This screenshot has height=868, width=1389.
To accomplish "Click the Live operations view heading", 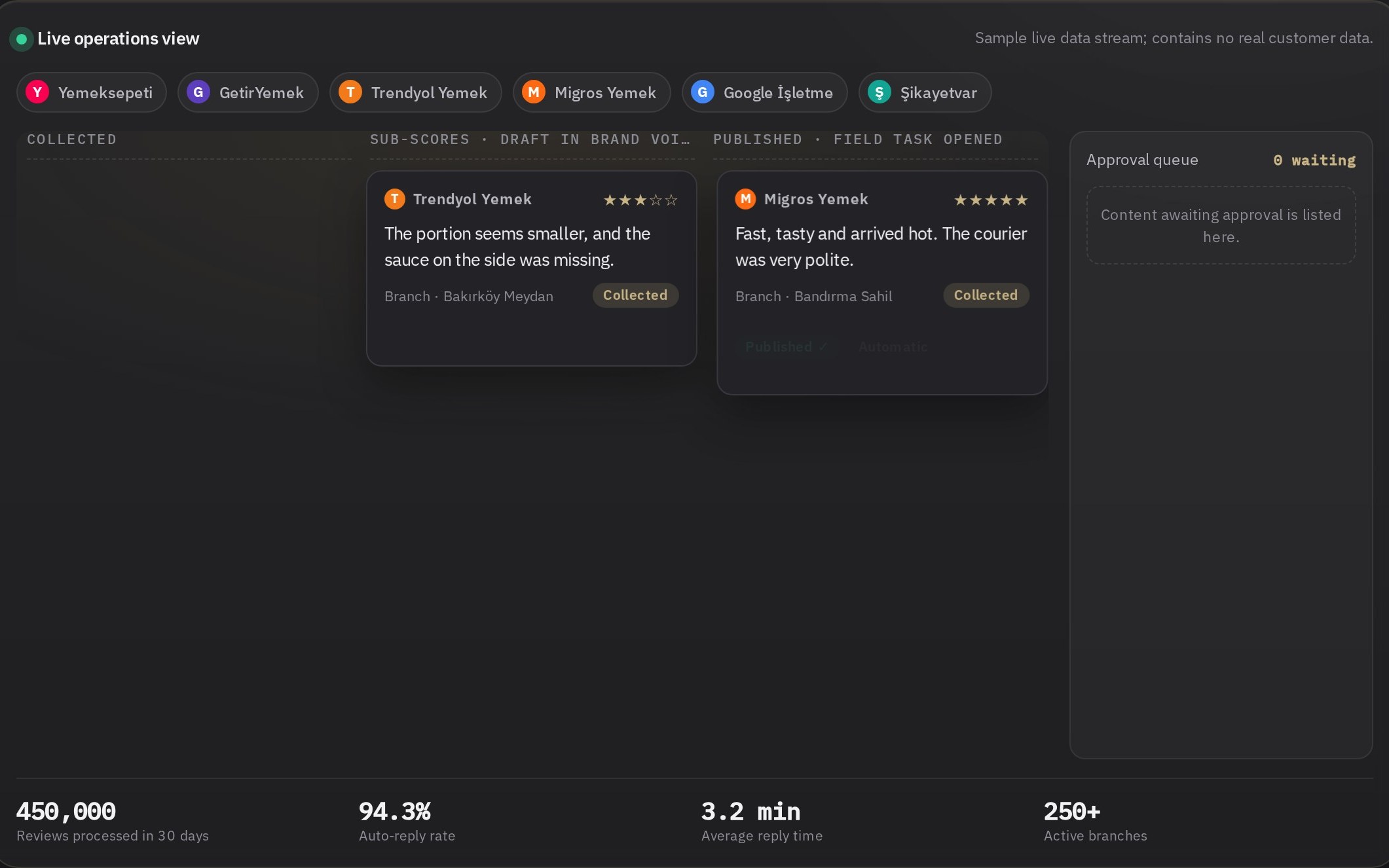I will (x=119, y=39).
